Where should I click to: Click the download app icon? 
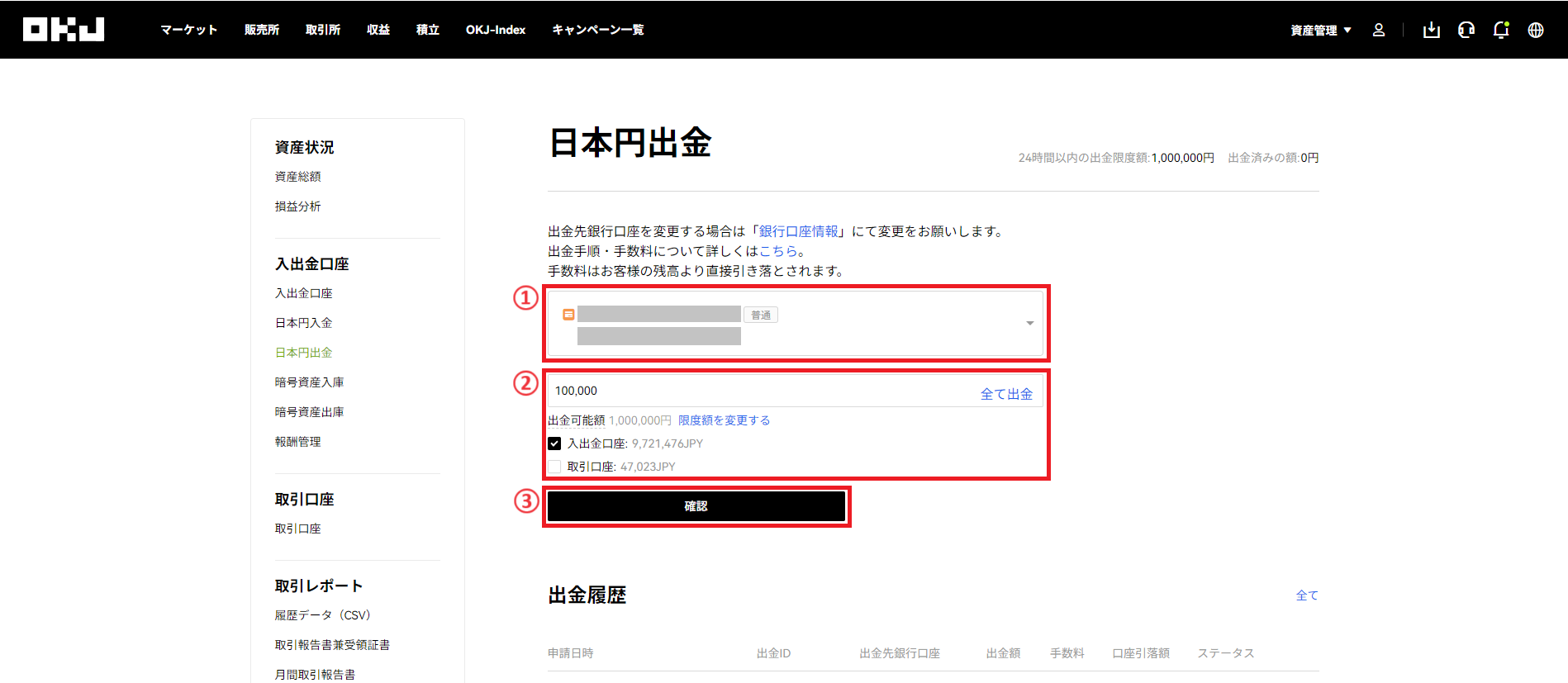coord(1431,31)
